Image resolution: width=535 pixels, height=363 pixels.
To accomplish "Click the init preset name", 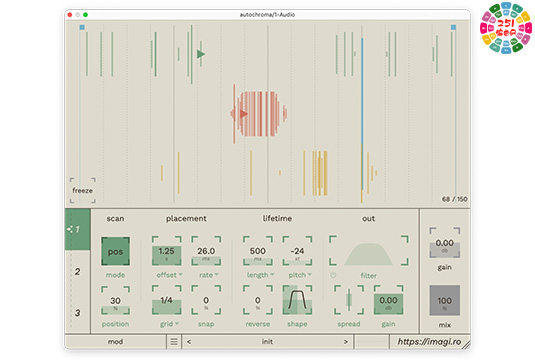I will point(267,342).
